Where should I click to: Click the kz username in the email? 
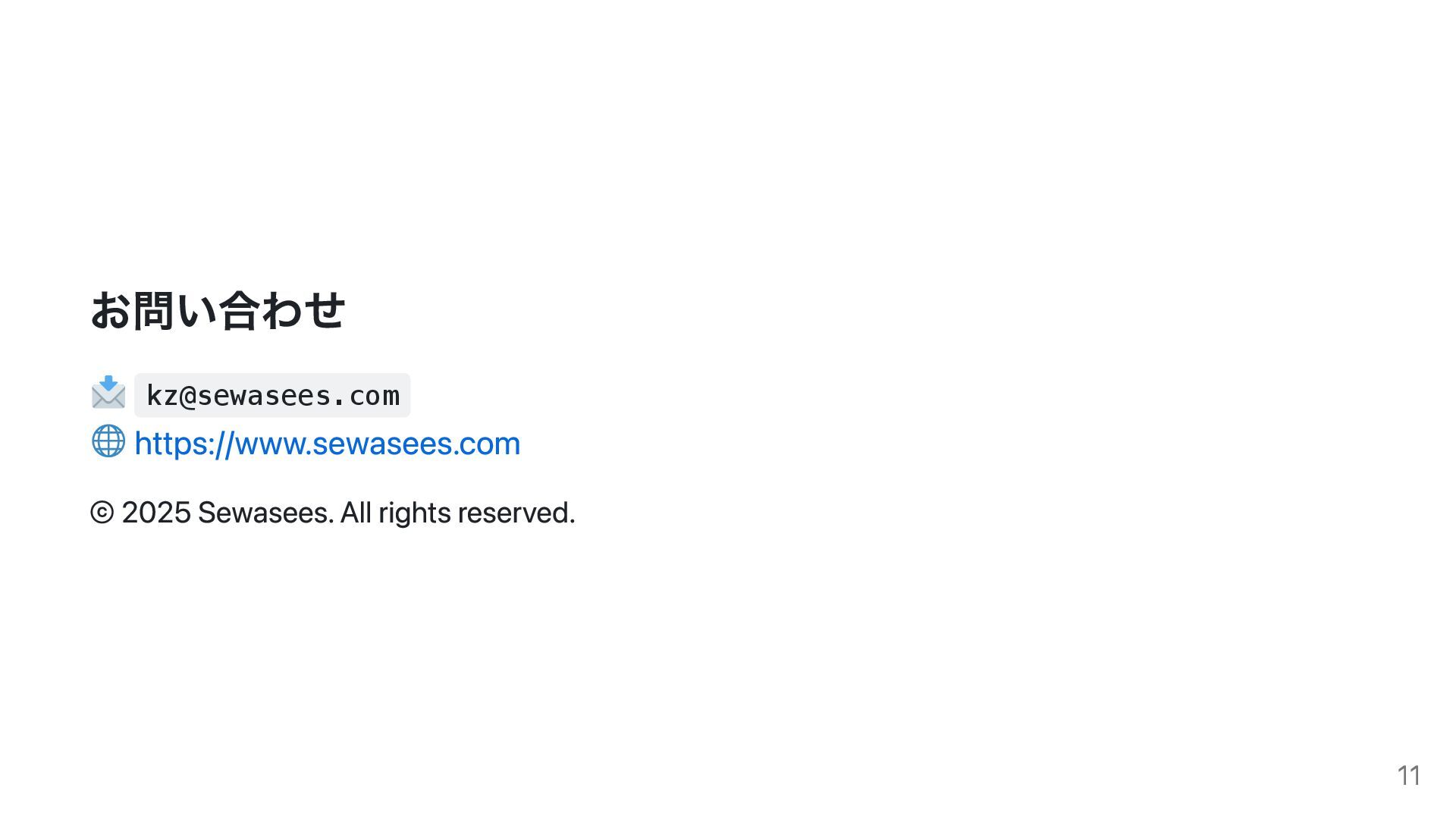pyautogui.click(x=162, y=396)
